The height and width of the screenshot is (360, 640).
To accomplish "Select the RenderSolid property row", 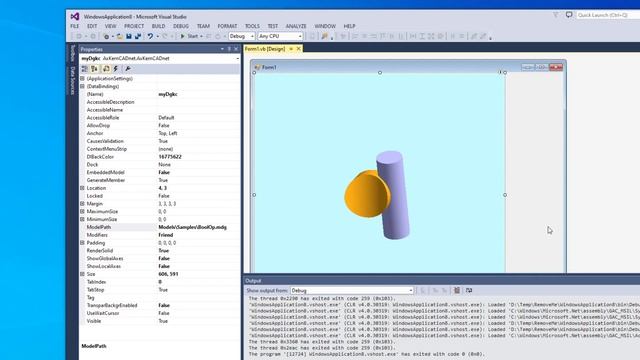I will (x=160, y=251).
